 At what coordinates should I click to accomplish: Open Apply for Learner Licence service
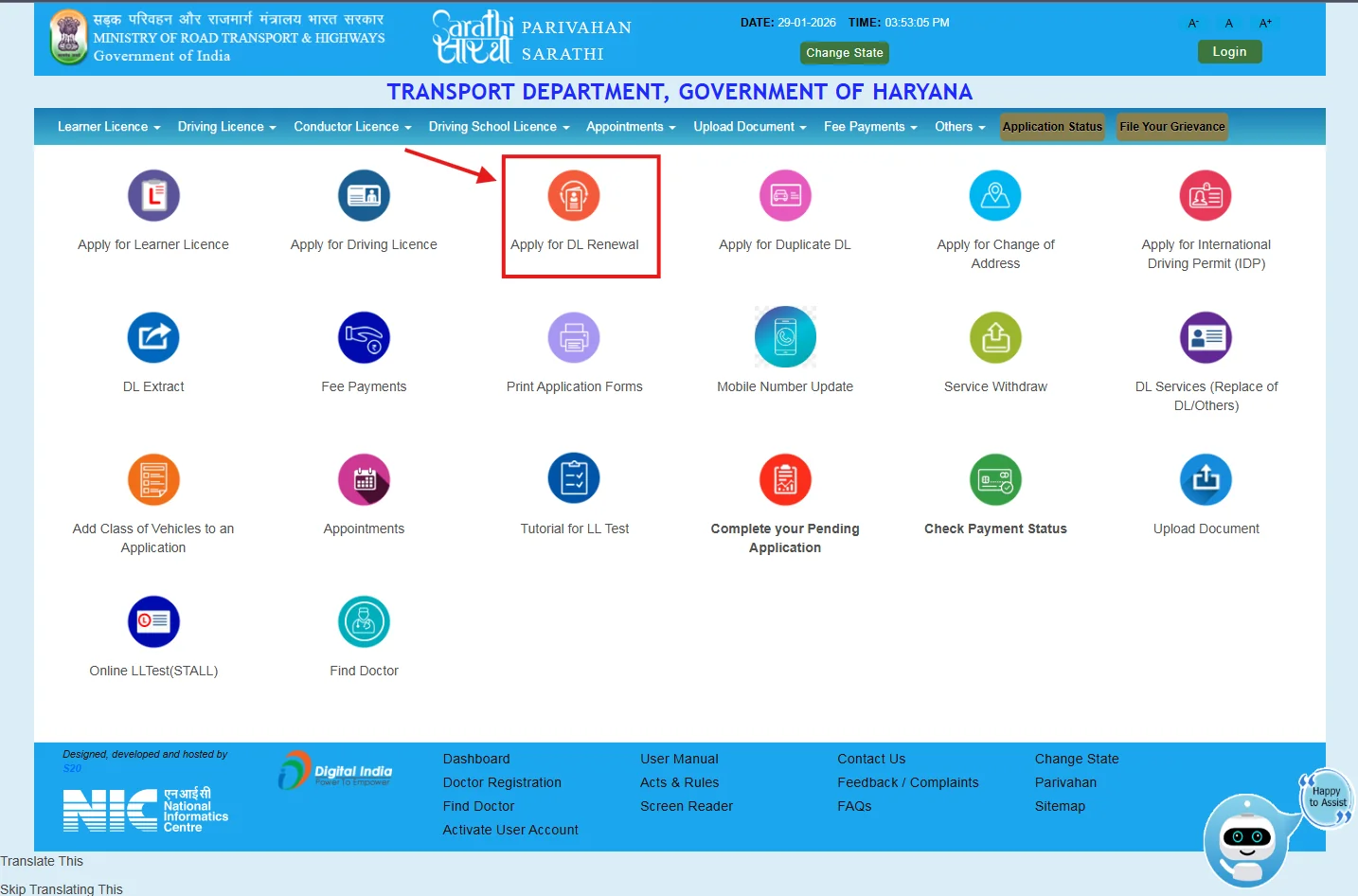coord(152,206)
